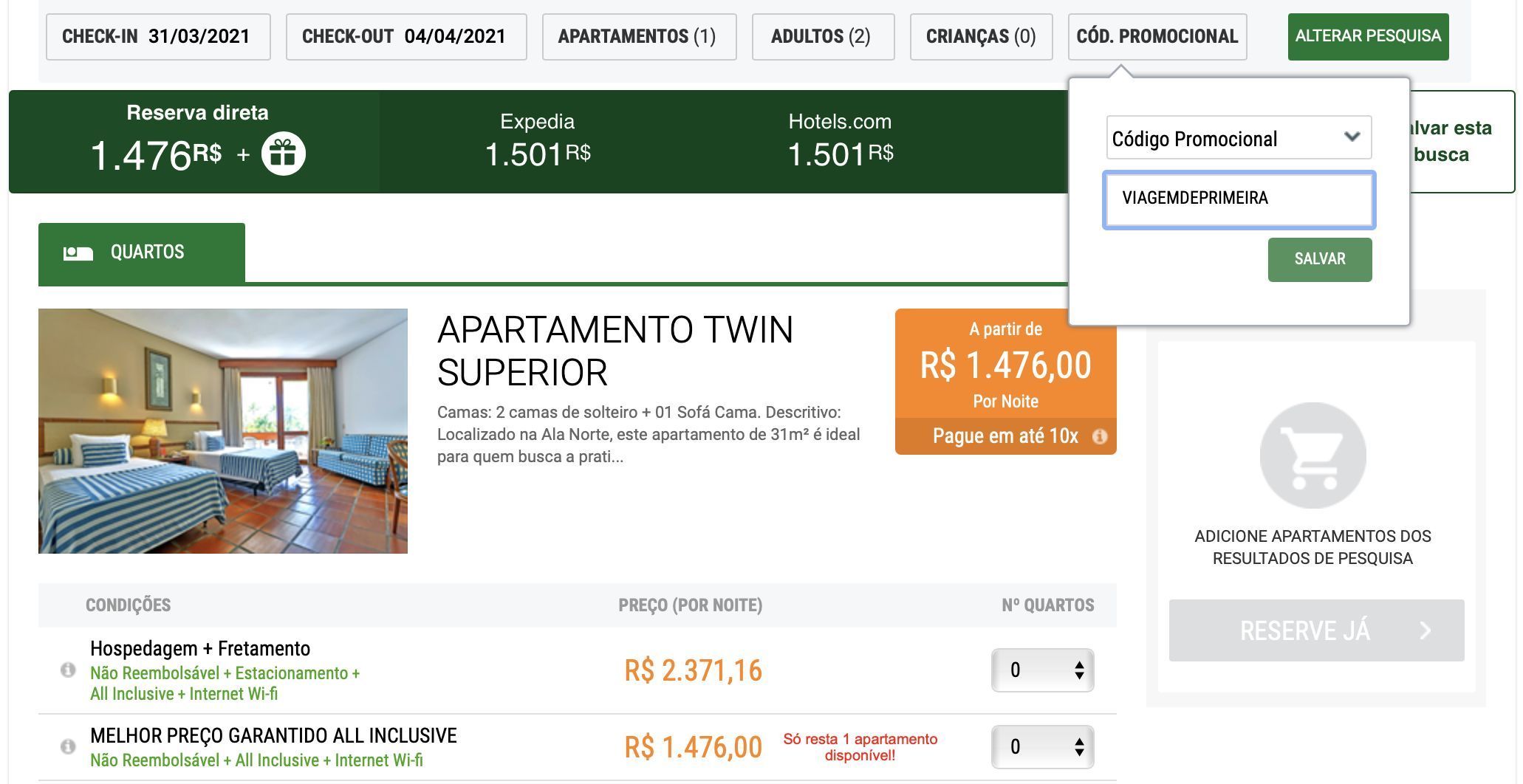
Task: Click the Alterar Pesquisa button
Action: pos(1368,36)
